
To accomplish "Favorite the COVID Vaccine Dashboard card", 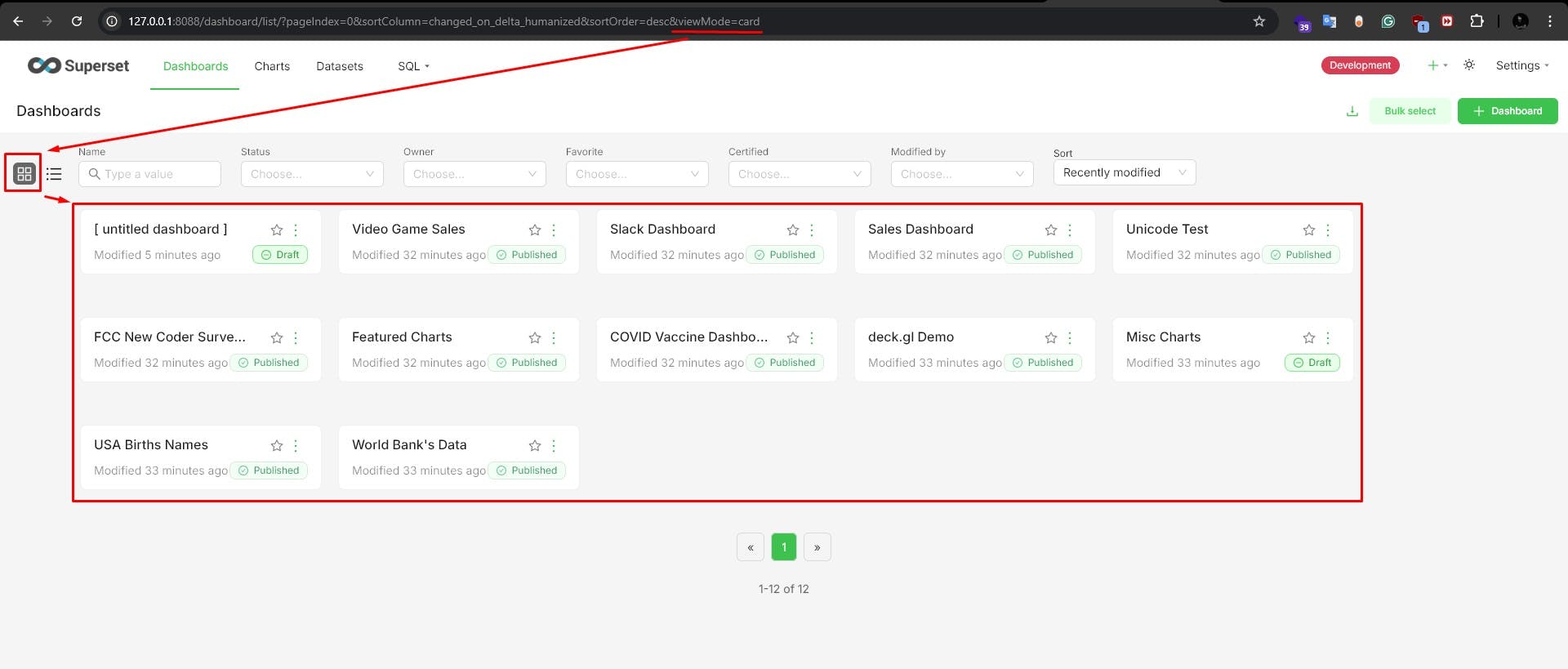I will [793, 338].
